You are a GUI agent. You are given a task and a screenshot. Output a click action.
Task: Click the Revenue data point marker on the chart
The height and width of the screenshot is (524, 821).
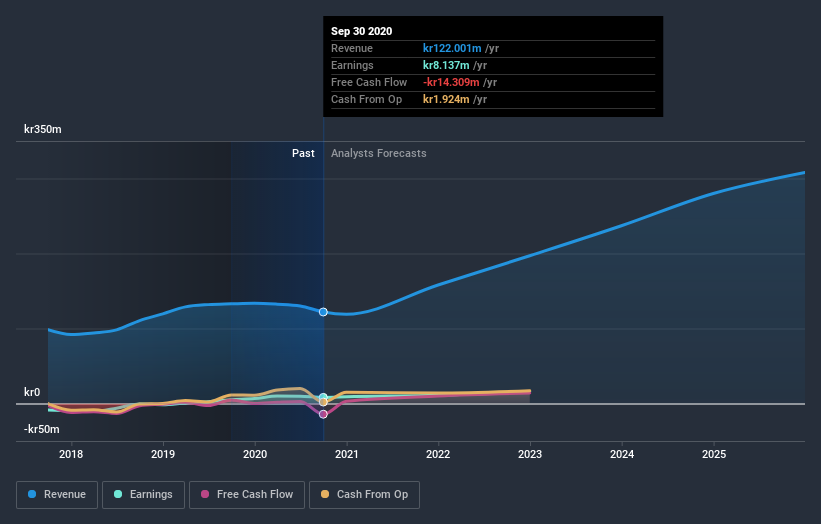(323, 312)
